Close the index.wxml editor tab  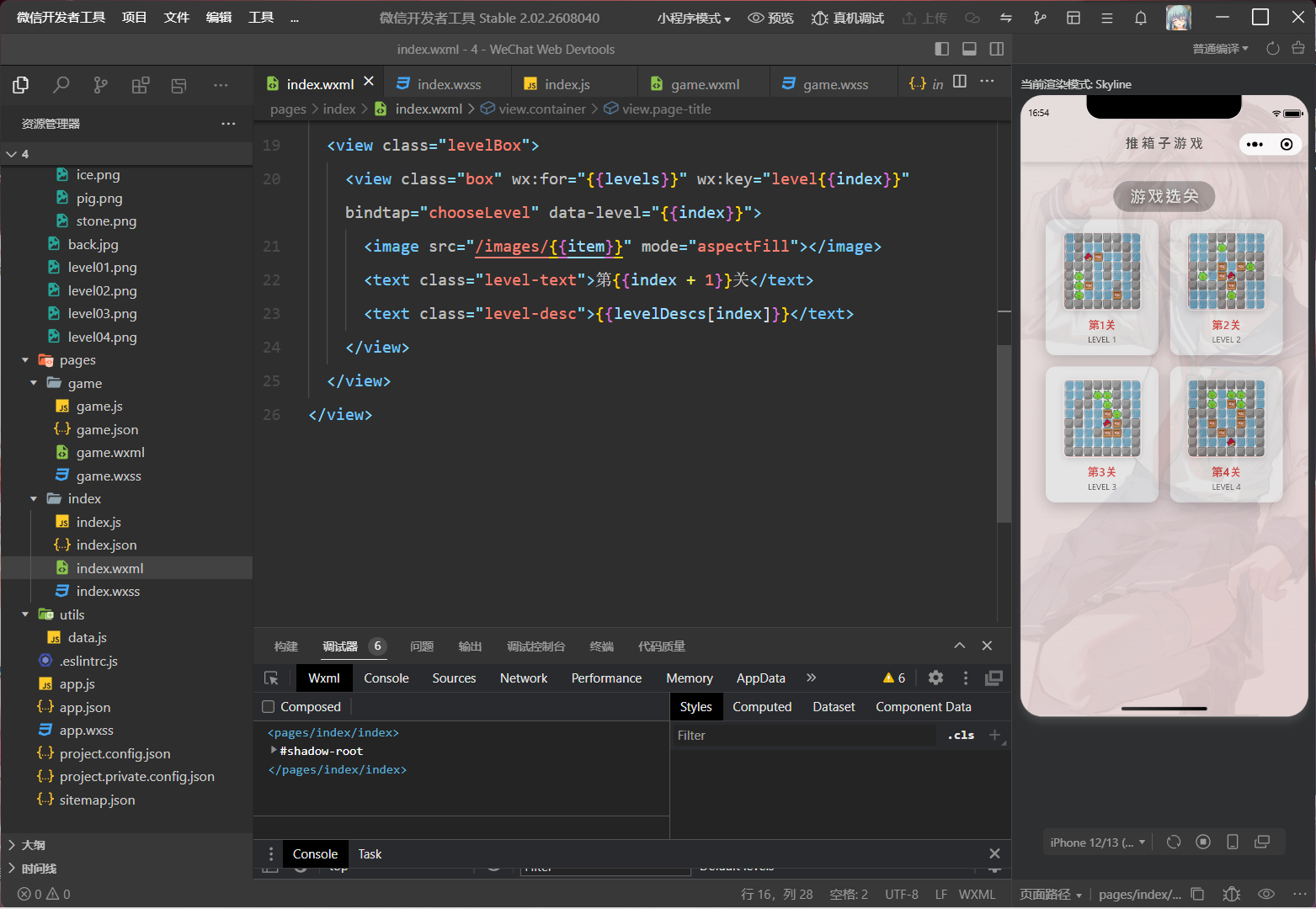tap(369, 82)
